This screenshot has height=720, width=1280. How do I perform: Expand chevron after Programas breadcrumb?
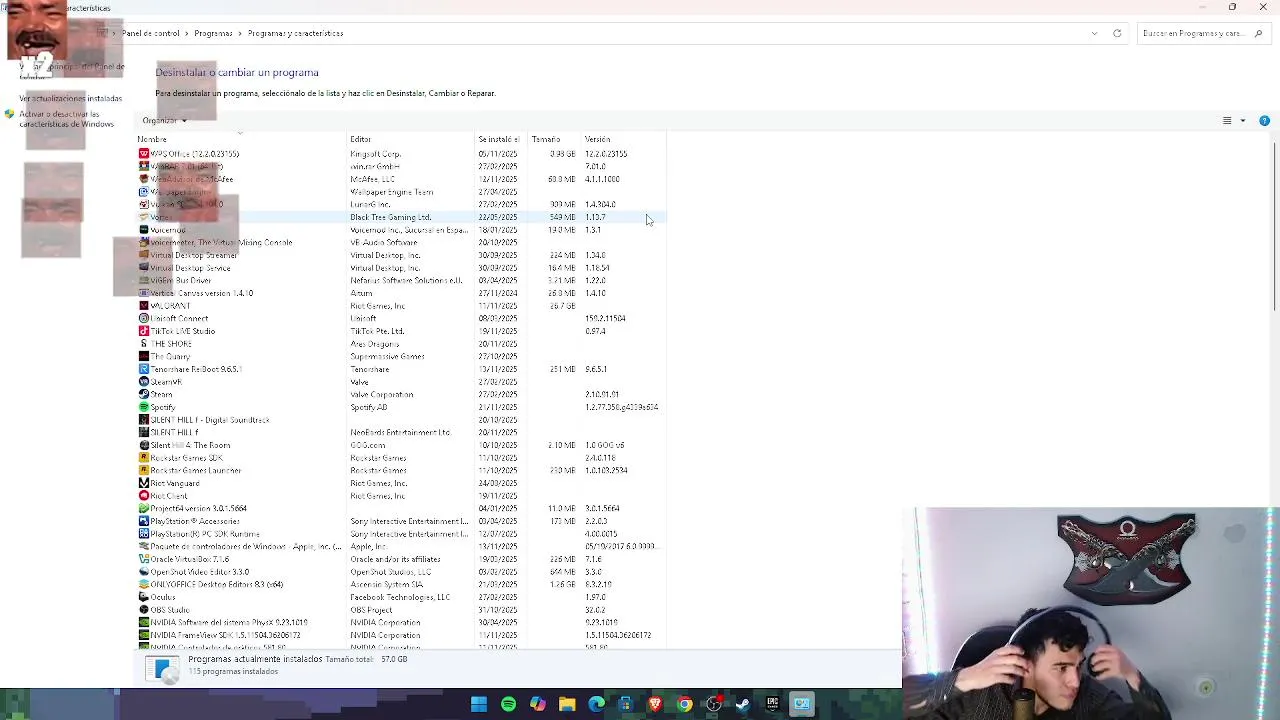241,33
